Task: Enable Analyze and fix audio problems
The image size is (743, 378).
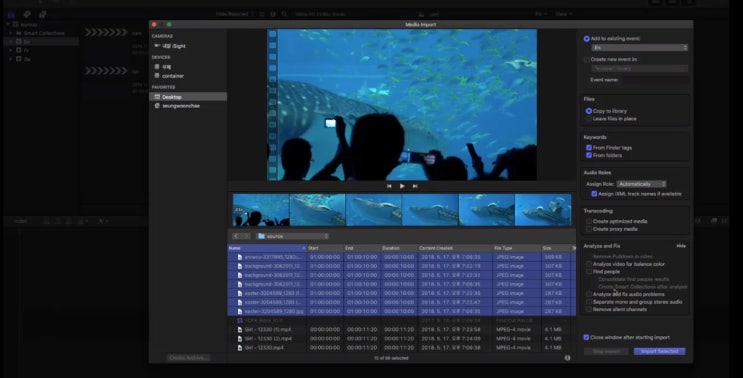Action: 589,294
